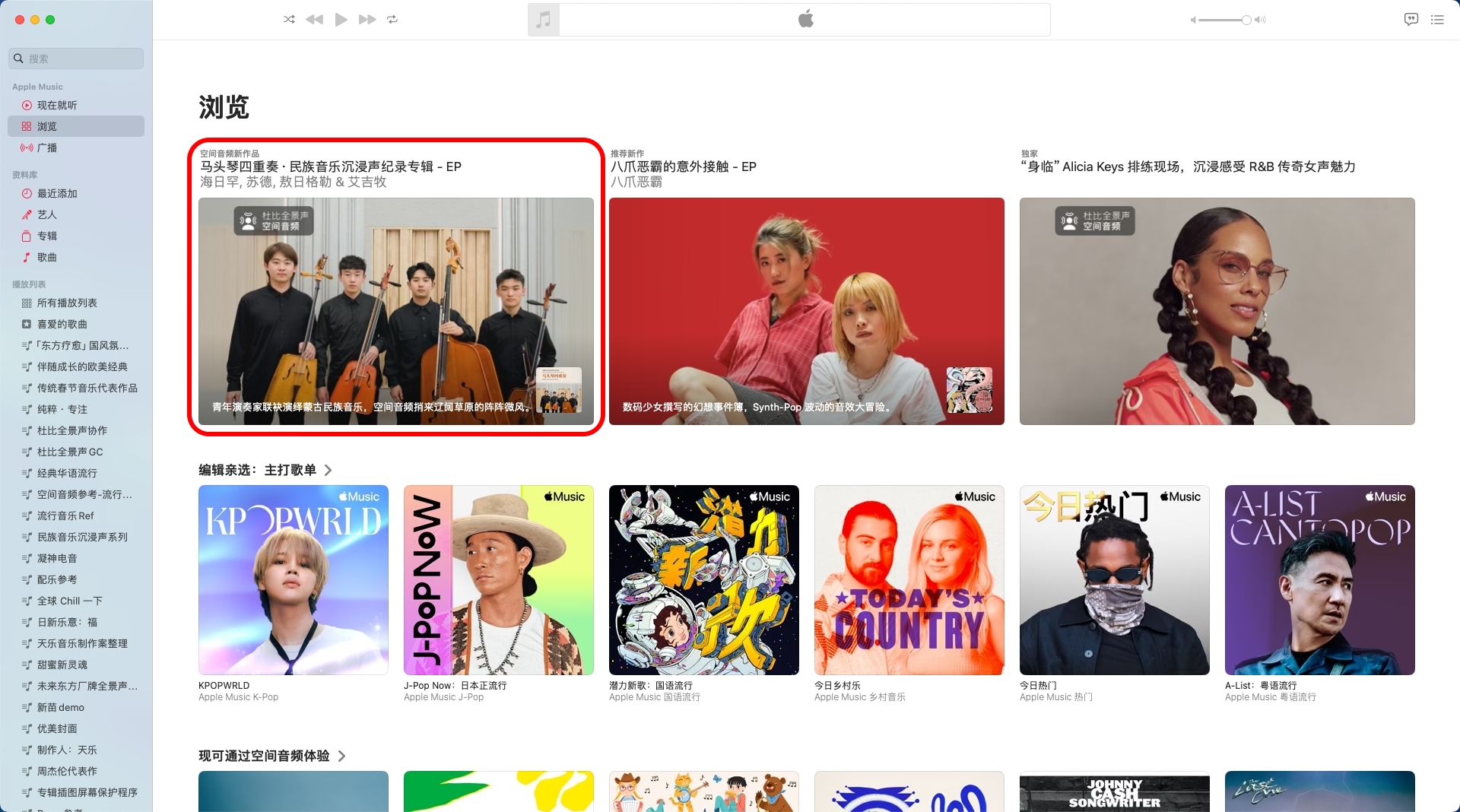1460x812 pixels.
Task: Open 全球 Chill 一下 playlist
Action: coord(76,601)
